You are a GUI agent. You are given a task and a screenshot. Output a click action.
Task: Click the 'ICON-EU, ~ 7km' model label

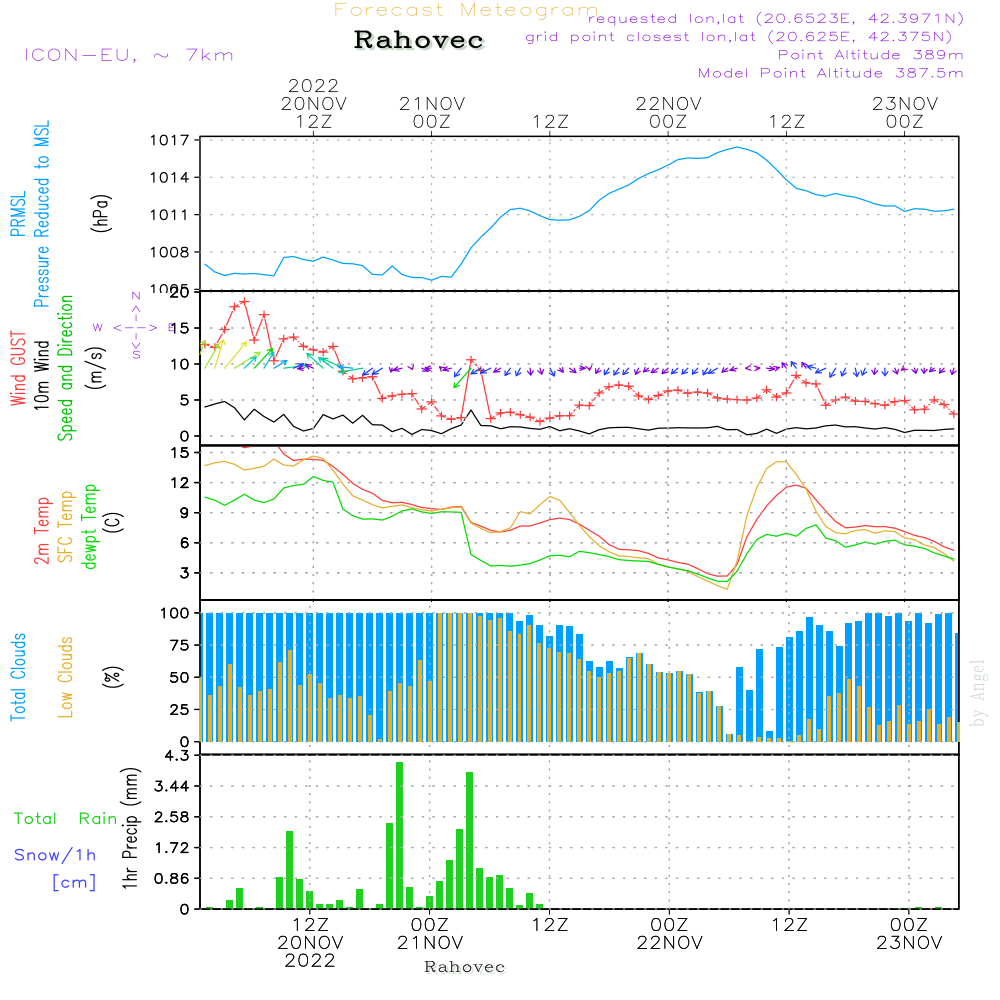pos(129,55)
